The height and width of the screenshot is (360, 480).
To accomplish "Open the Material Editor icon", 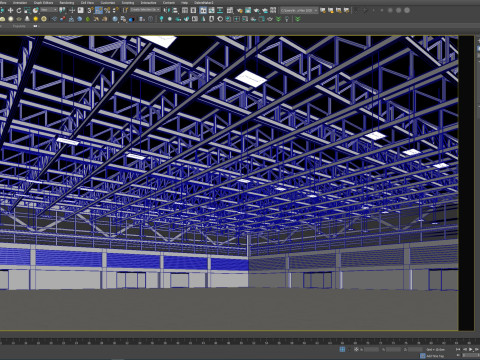I will pos(230,10).
